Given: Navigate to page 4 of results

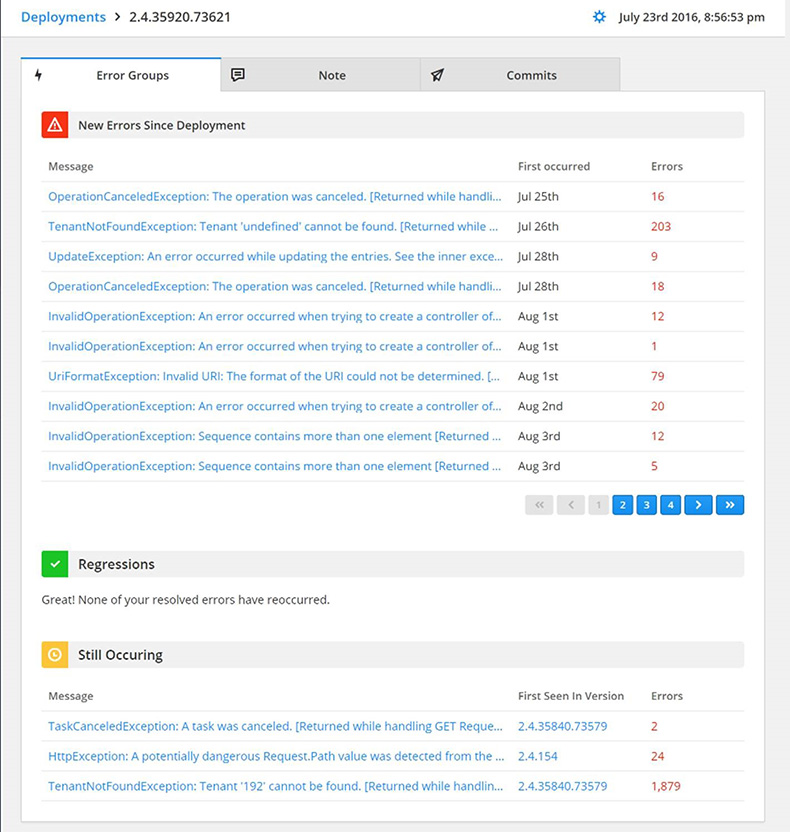Looking at the screenshot, I should (x=671, y=505).
